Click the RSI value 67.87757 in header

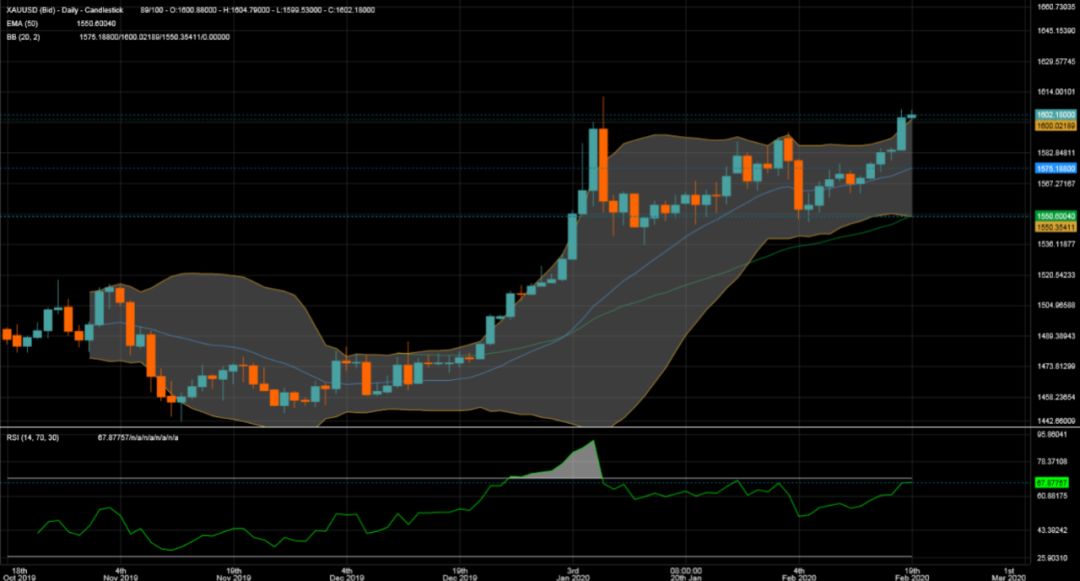click(x=138, y=438)
